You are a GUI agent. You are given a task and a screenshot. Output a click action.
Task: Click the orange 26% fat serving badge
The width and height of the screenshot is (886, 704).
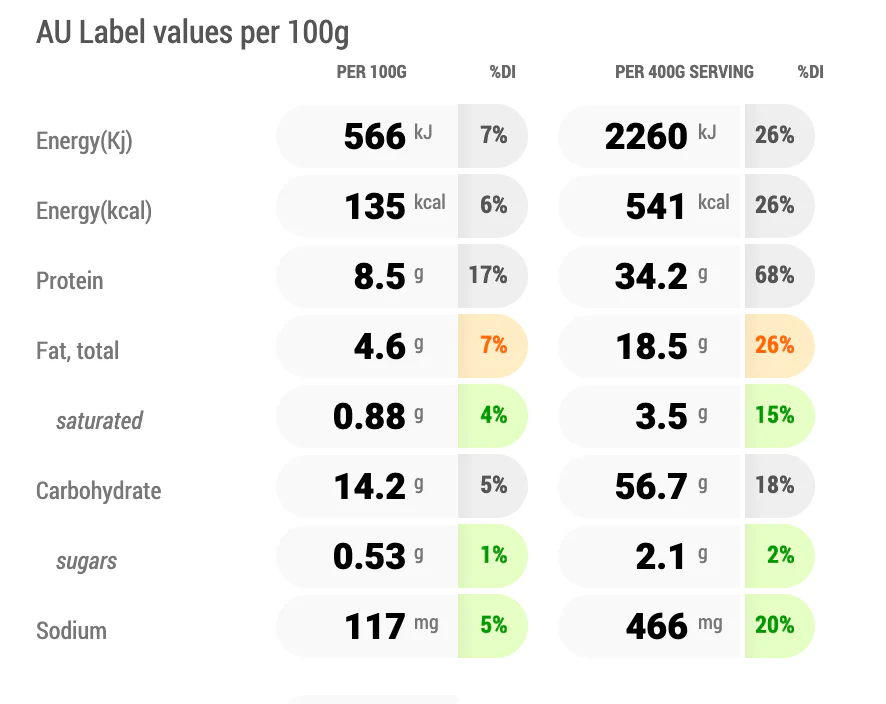tap(779, 346)
